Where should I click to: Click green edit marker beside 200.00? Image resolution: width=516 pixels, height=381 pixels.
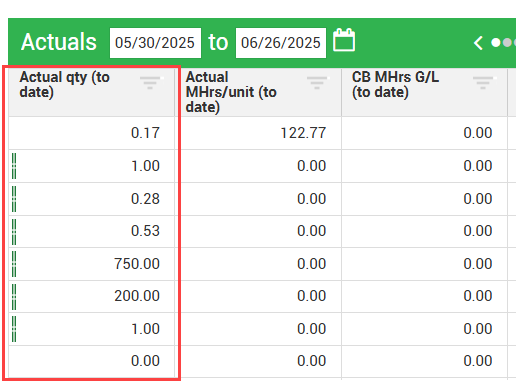14,297
